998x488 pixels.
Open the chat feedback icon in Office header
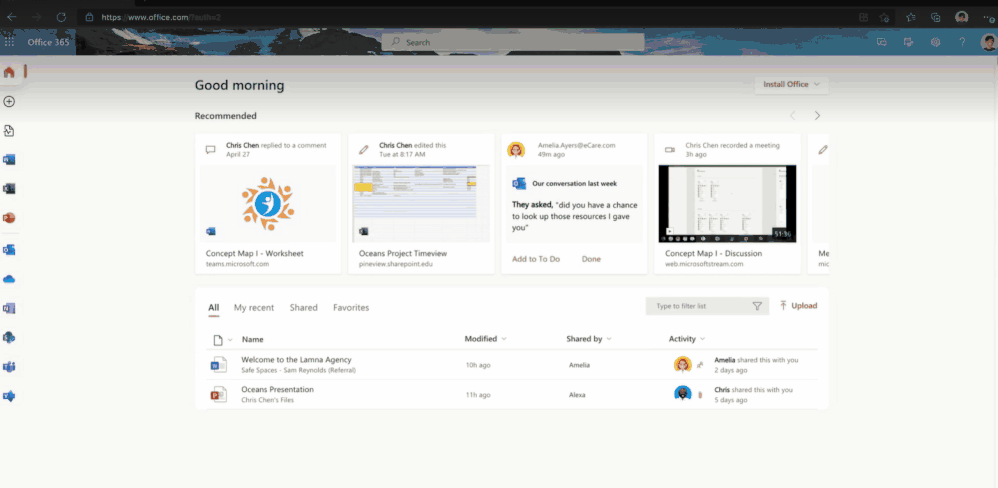click(882, 42)
